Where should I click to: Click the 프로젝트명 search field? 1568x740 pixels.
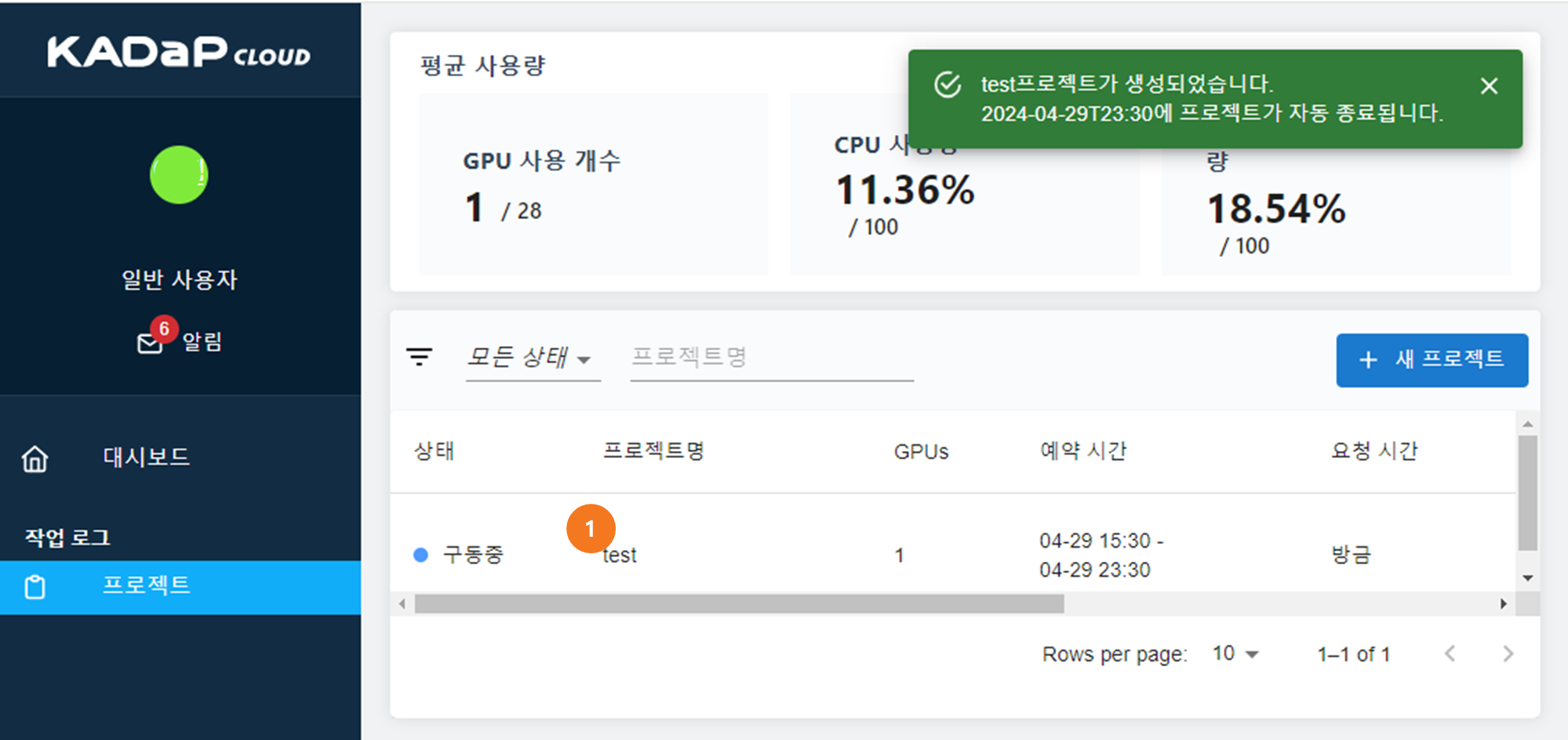[x=771, y=358]
